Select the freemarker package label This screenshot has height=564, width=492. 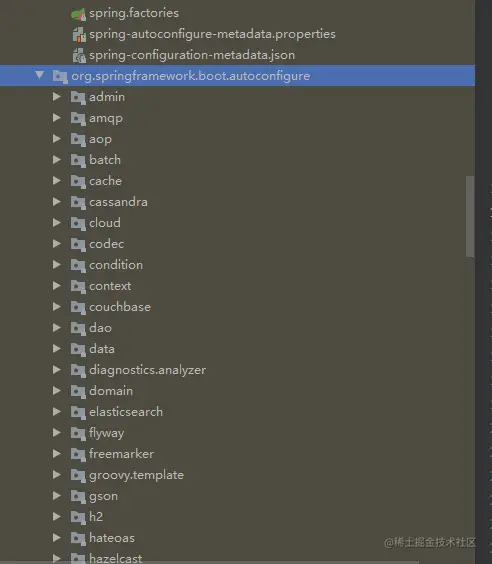pos(121,454)
